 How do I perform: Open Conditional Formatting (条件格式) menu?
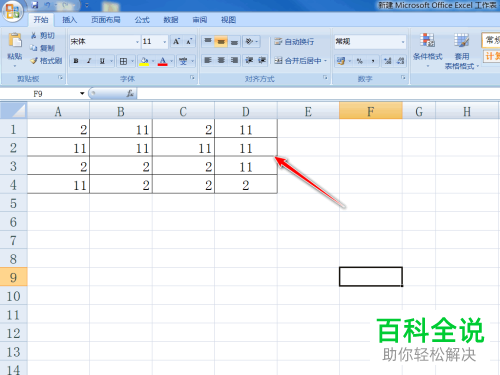428,50
